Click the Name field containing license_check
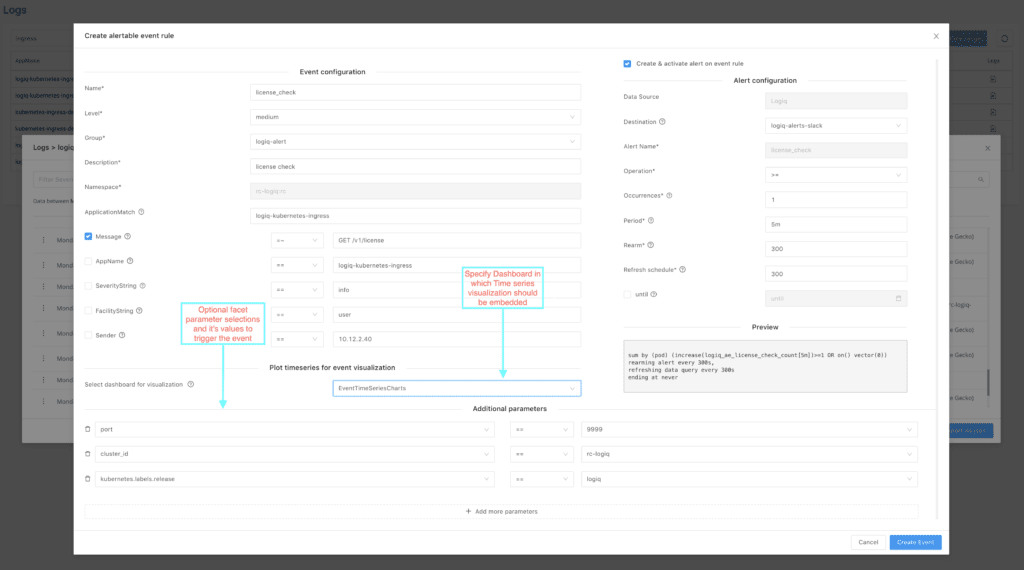The image size is (1024, 570). (x=415, y=92)
